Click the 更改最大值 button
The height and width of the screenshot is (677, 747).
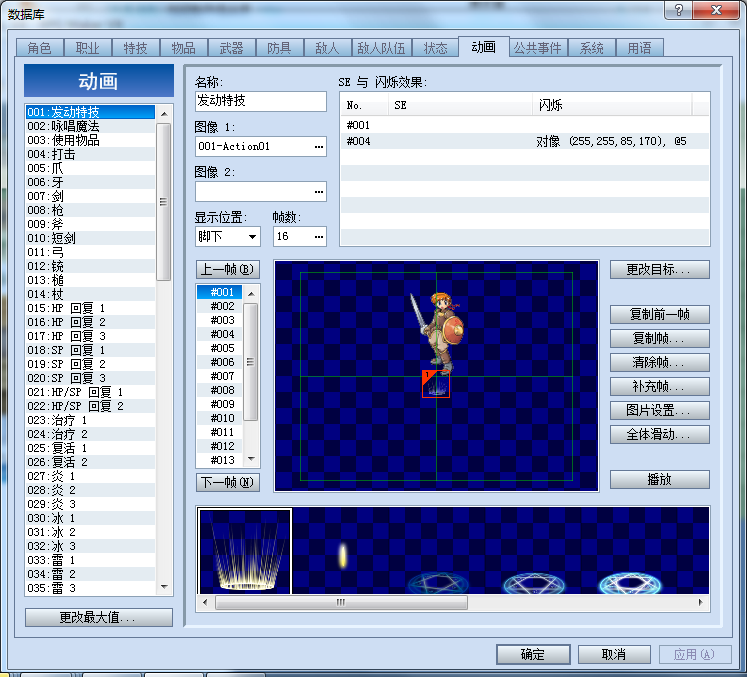(x=99, y=617)
